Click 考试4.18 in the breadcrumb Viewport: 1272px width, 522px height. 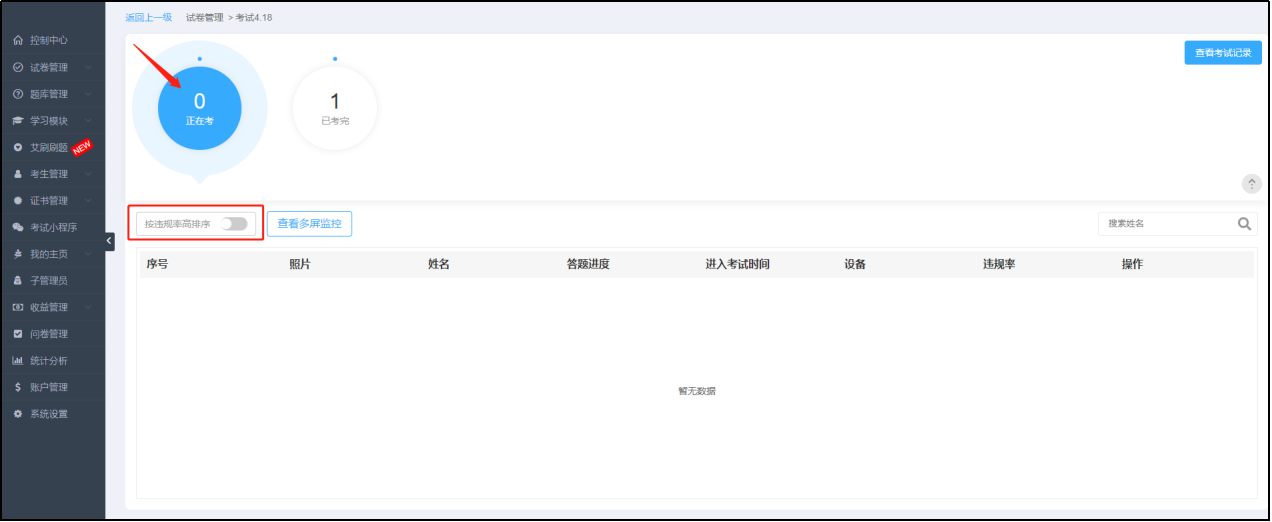point(254,18)
